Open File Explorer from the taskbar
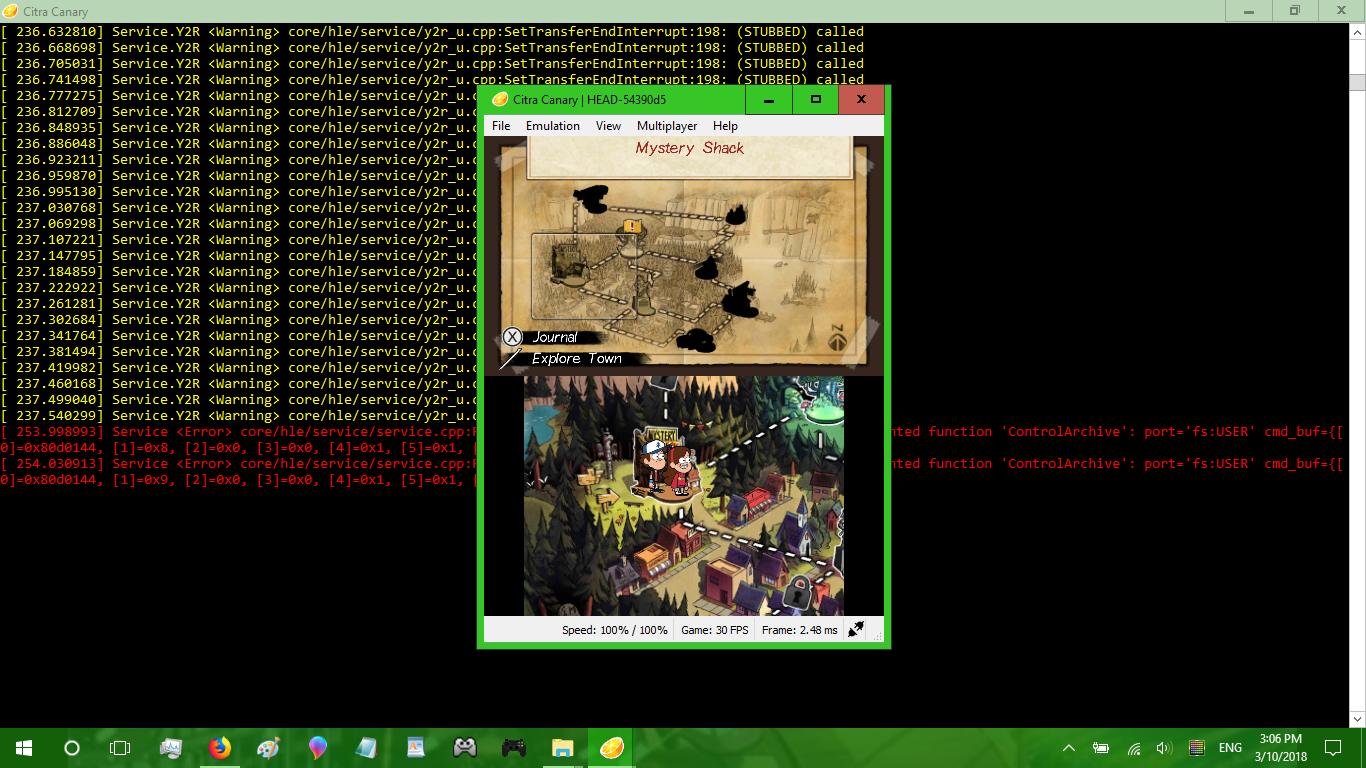Screen dimensions: 1366x768 click(x=563, y=748)
